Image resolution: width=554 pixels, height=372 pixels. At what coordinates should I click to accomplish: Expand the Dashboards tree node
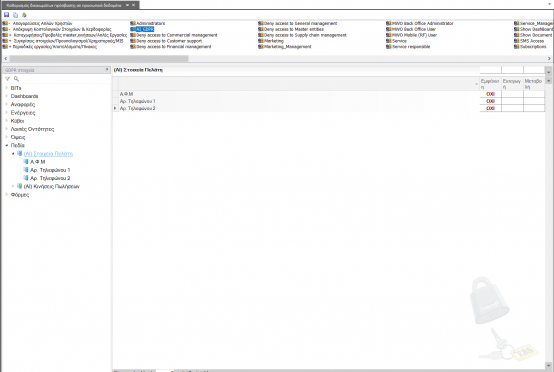[7, 96]
